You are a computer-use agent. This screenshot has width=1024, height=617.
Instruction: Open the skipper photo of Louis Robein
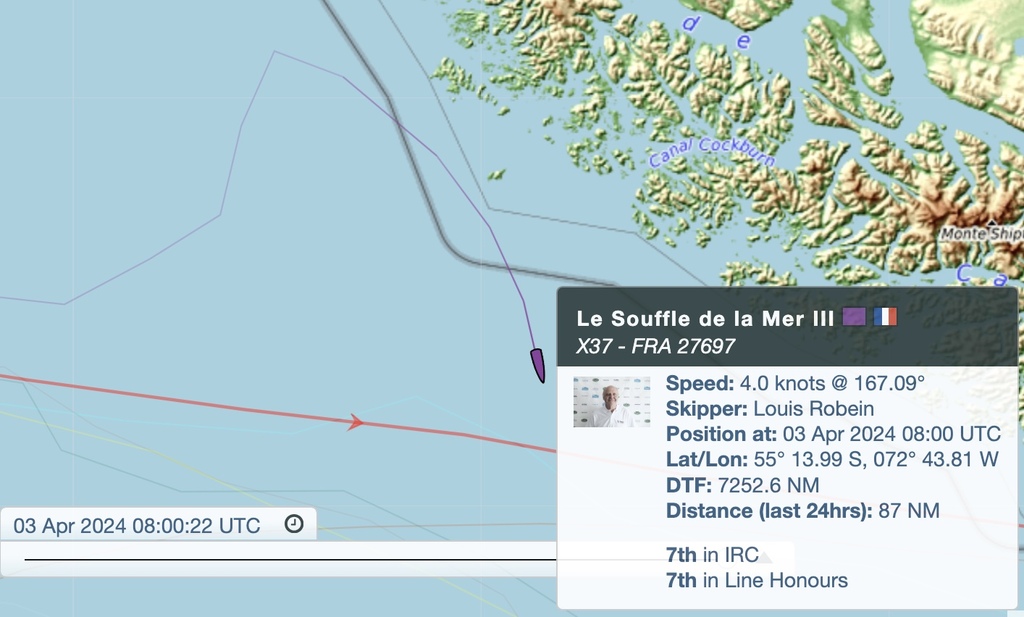tap(612, 402)
